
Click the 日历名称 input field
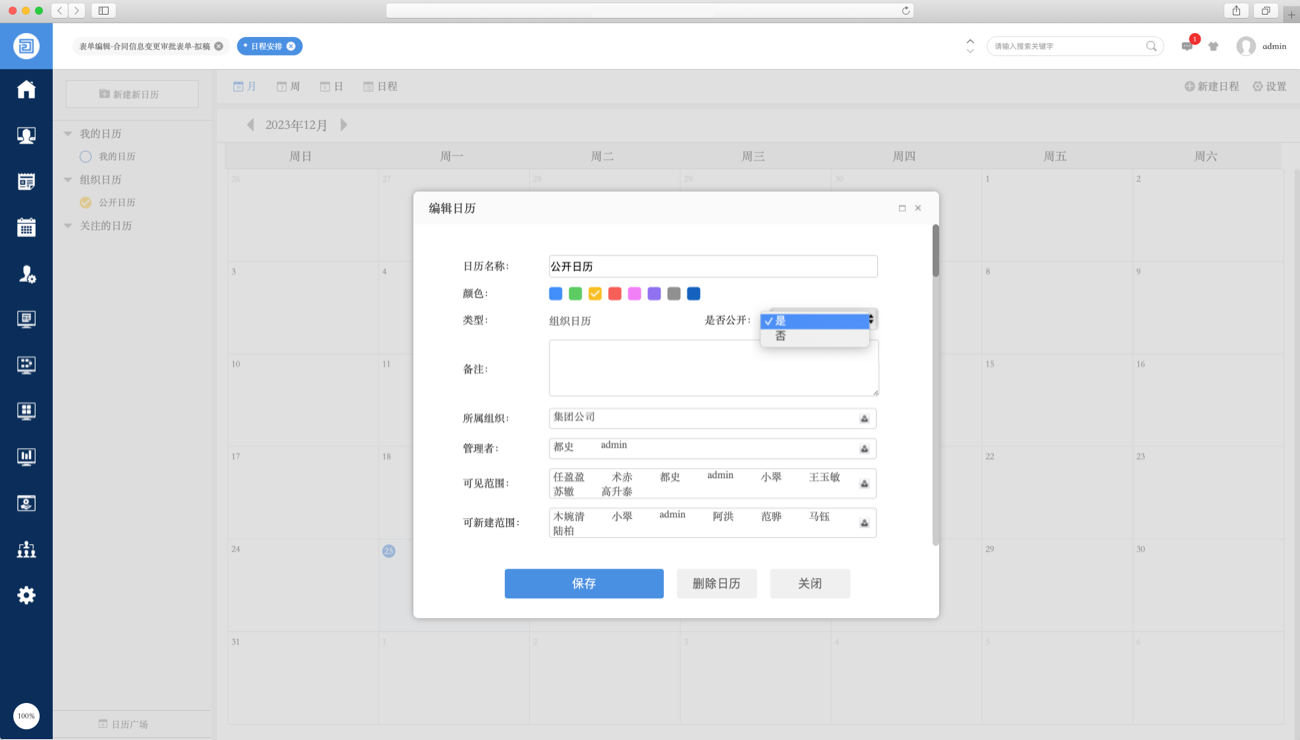pyautogui.click(x=713, y=267)
